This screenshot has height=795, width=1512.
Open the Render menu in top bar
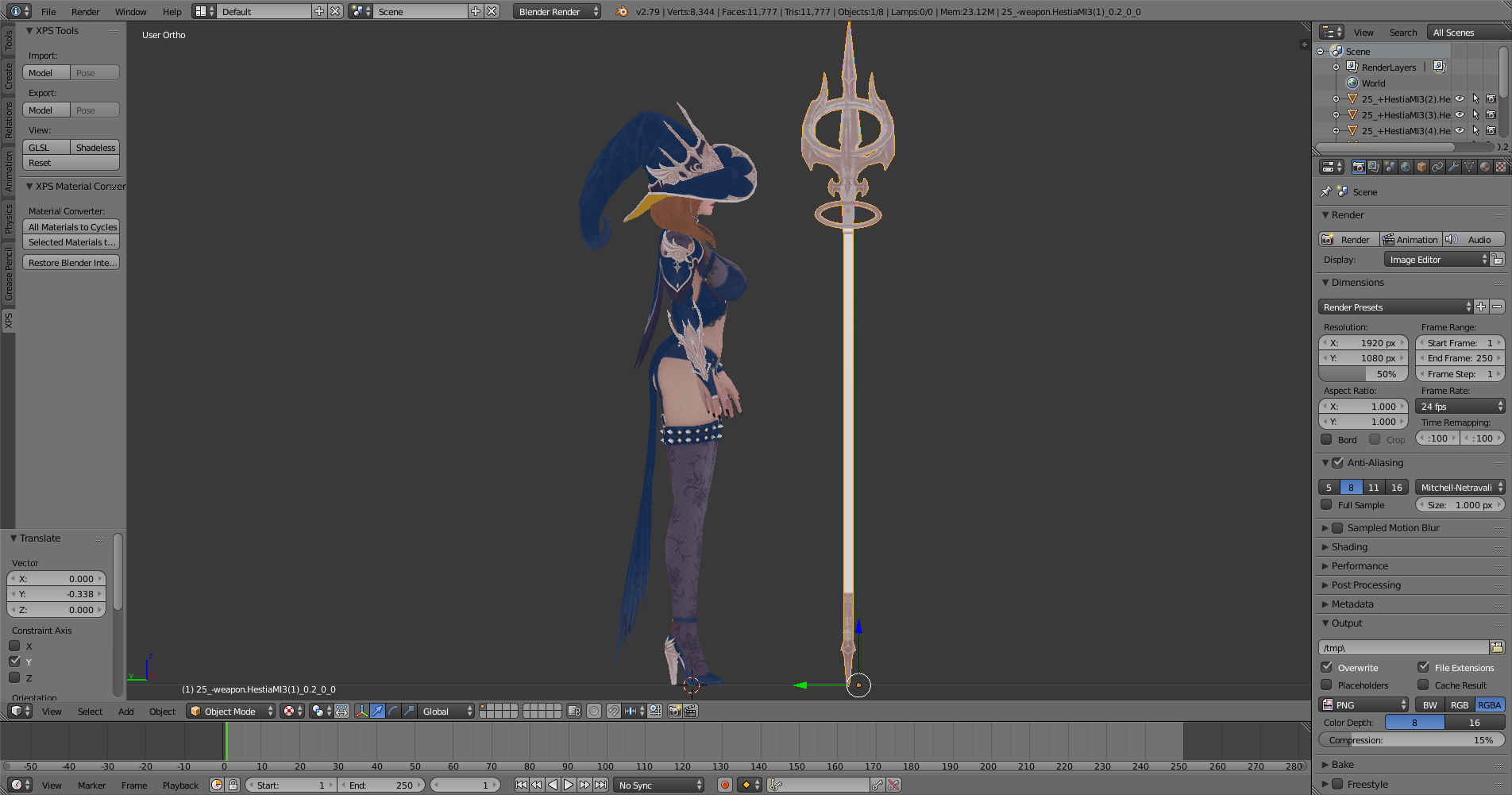[85, 11]
